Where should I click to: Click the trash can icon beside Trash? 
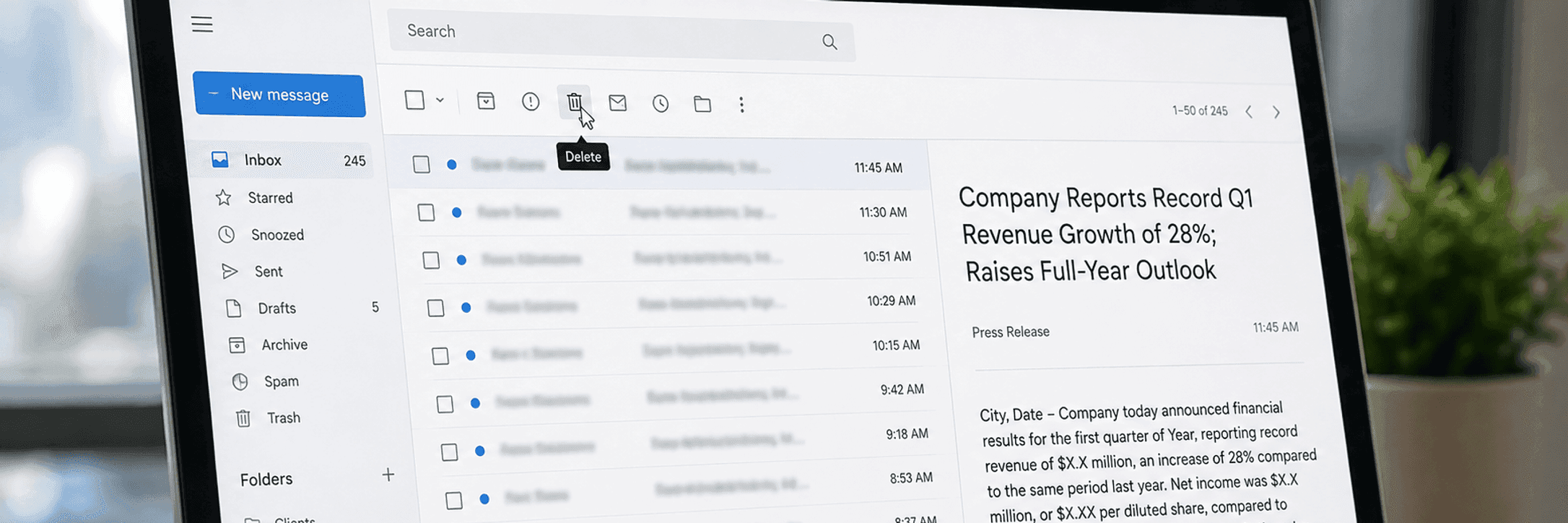click(x=243, y=418)
